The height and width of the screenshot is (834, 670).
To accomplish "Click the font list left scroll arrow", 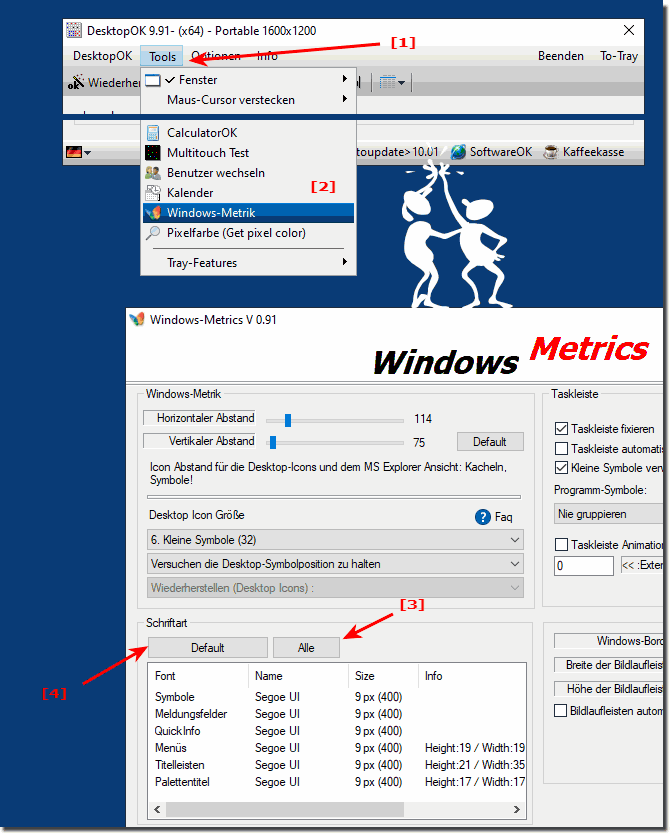I will (157, 809).
